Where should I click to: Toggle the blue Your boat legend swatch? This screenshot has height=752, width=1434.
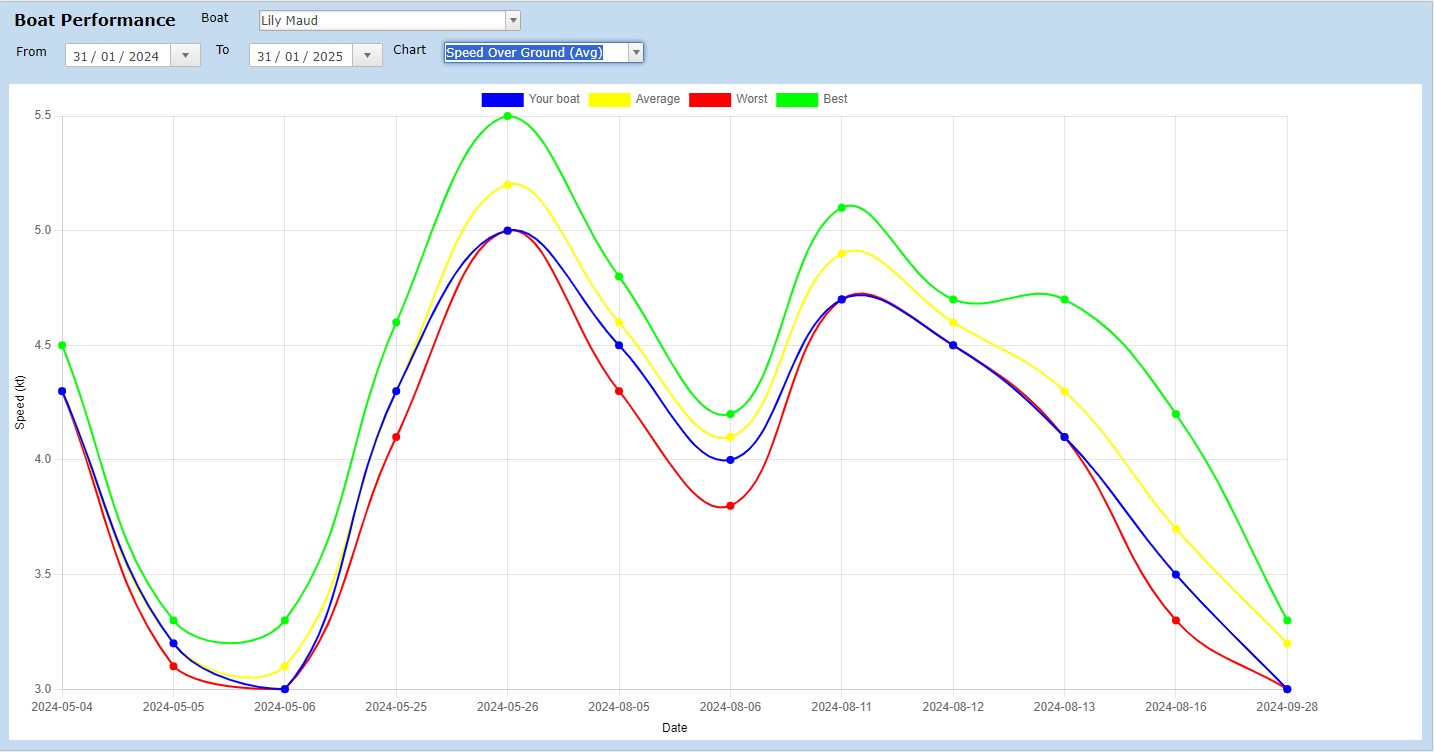pos(502,99)
